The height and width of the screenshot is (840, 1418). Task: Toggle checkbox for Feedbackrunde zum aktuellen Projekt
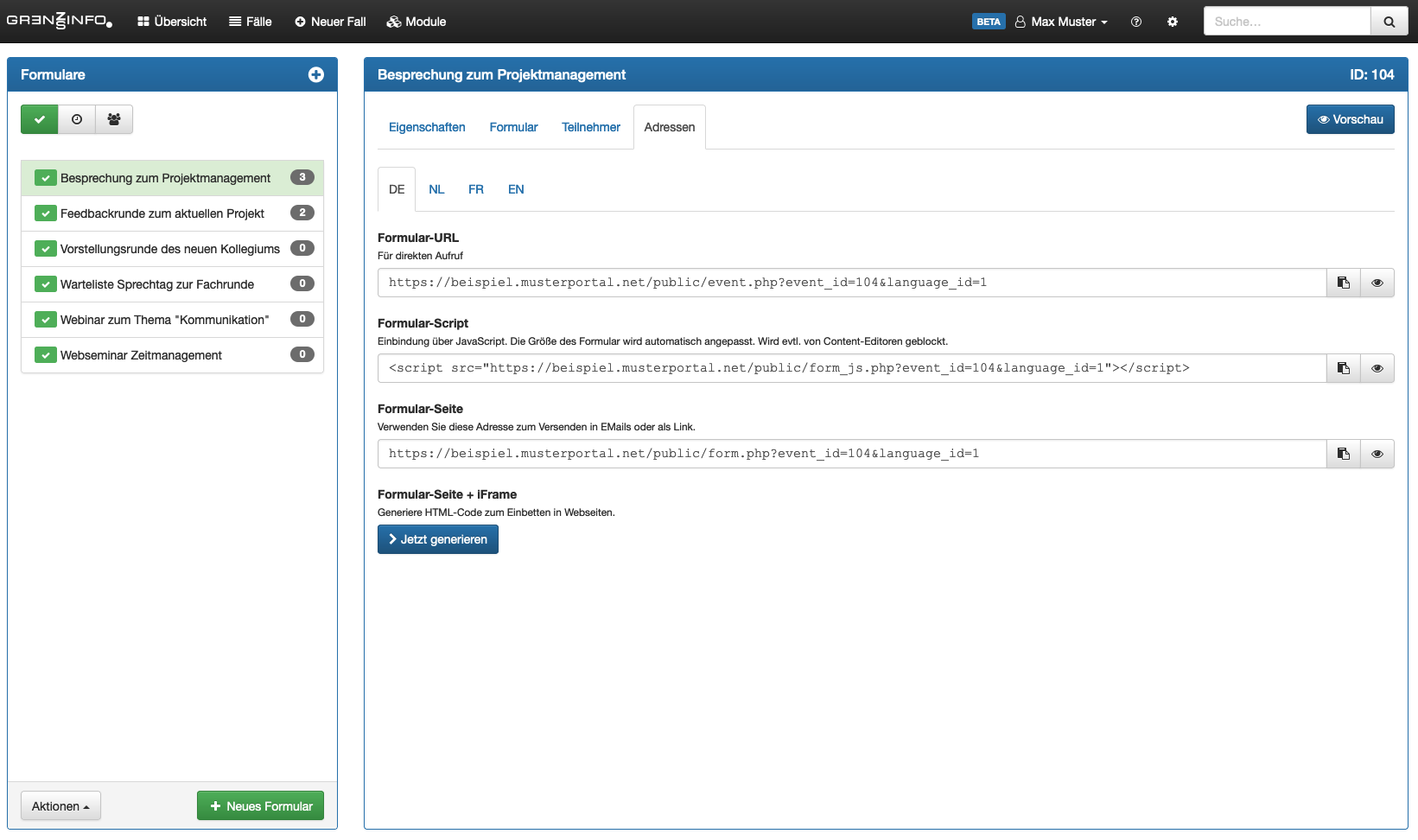45,213
